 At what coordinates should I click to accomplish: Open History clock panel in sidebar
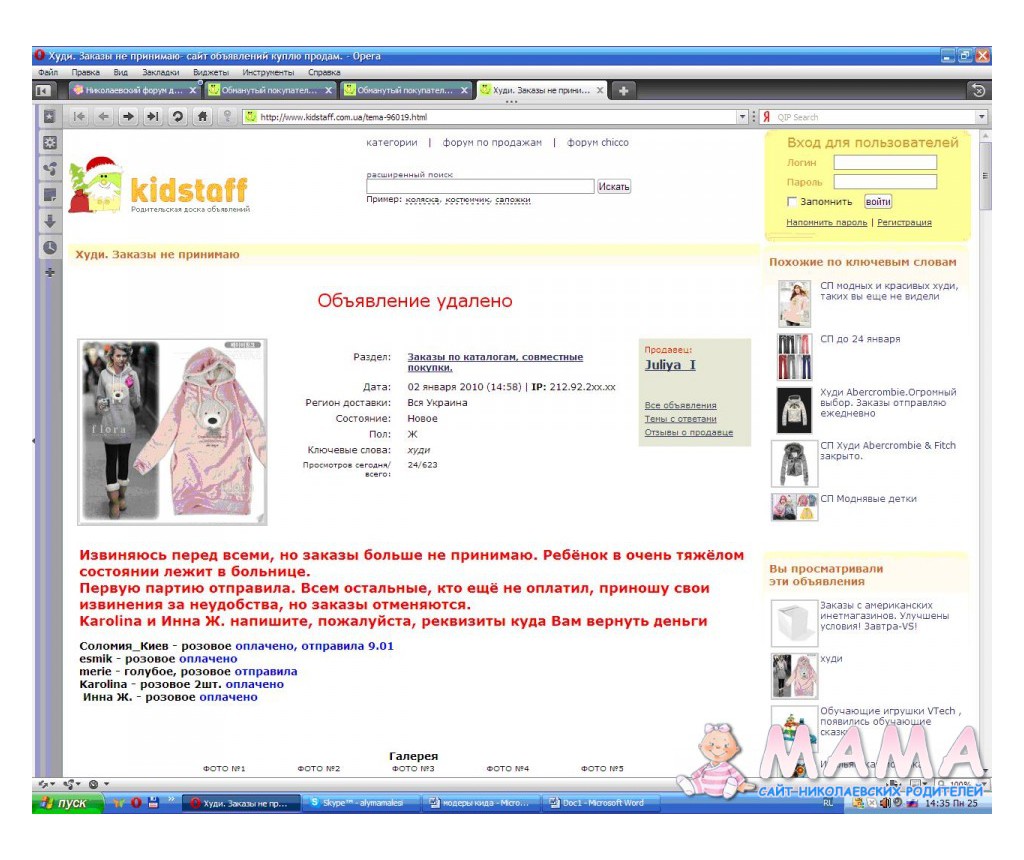pyautogui.click(x=49, y=247)
